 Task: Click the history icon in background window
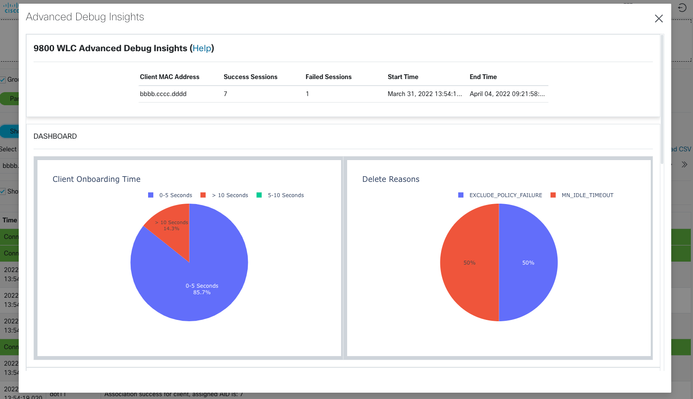click(x=682, y=8)
